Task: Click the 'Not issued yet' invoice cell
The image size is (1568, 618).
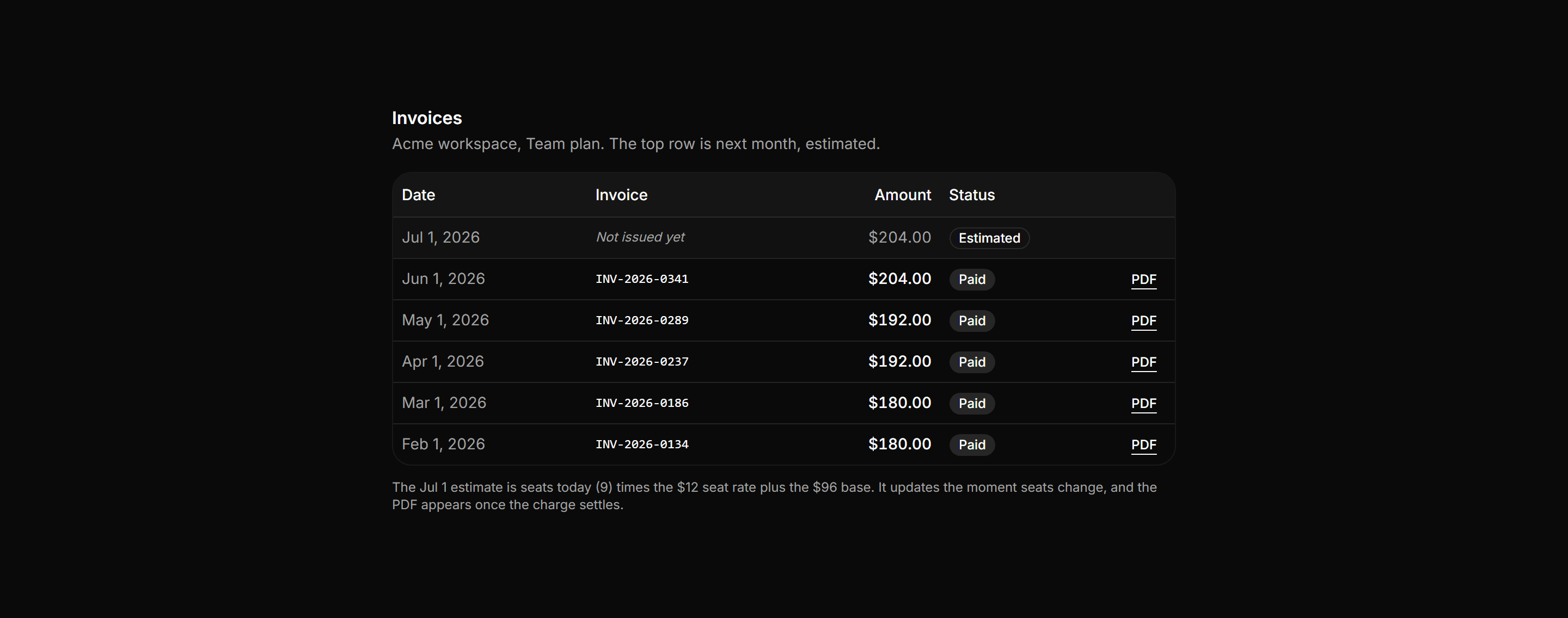Action: [640, 237]
